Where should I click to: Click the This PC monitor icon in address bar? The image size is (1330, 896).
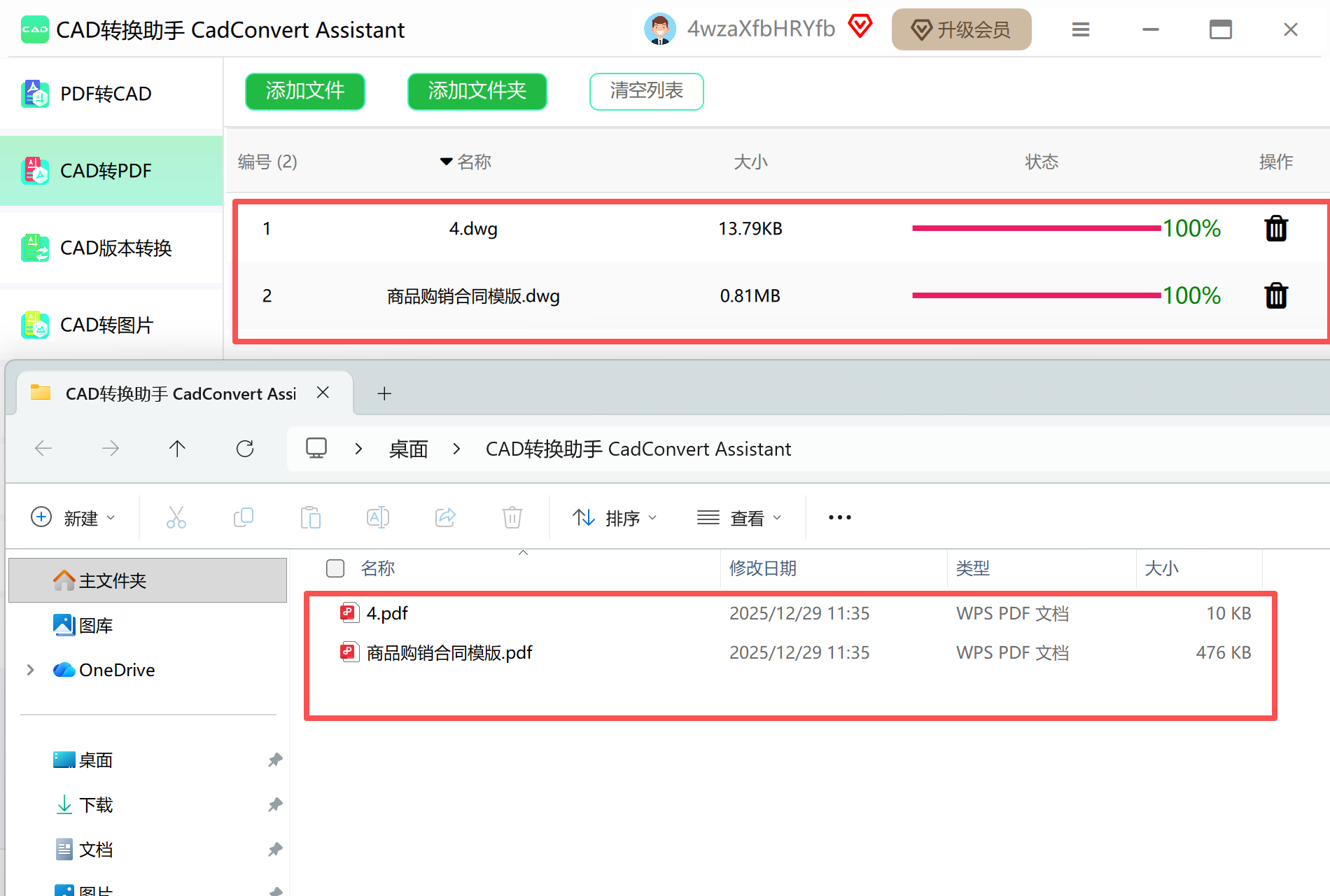coord(316,448)
